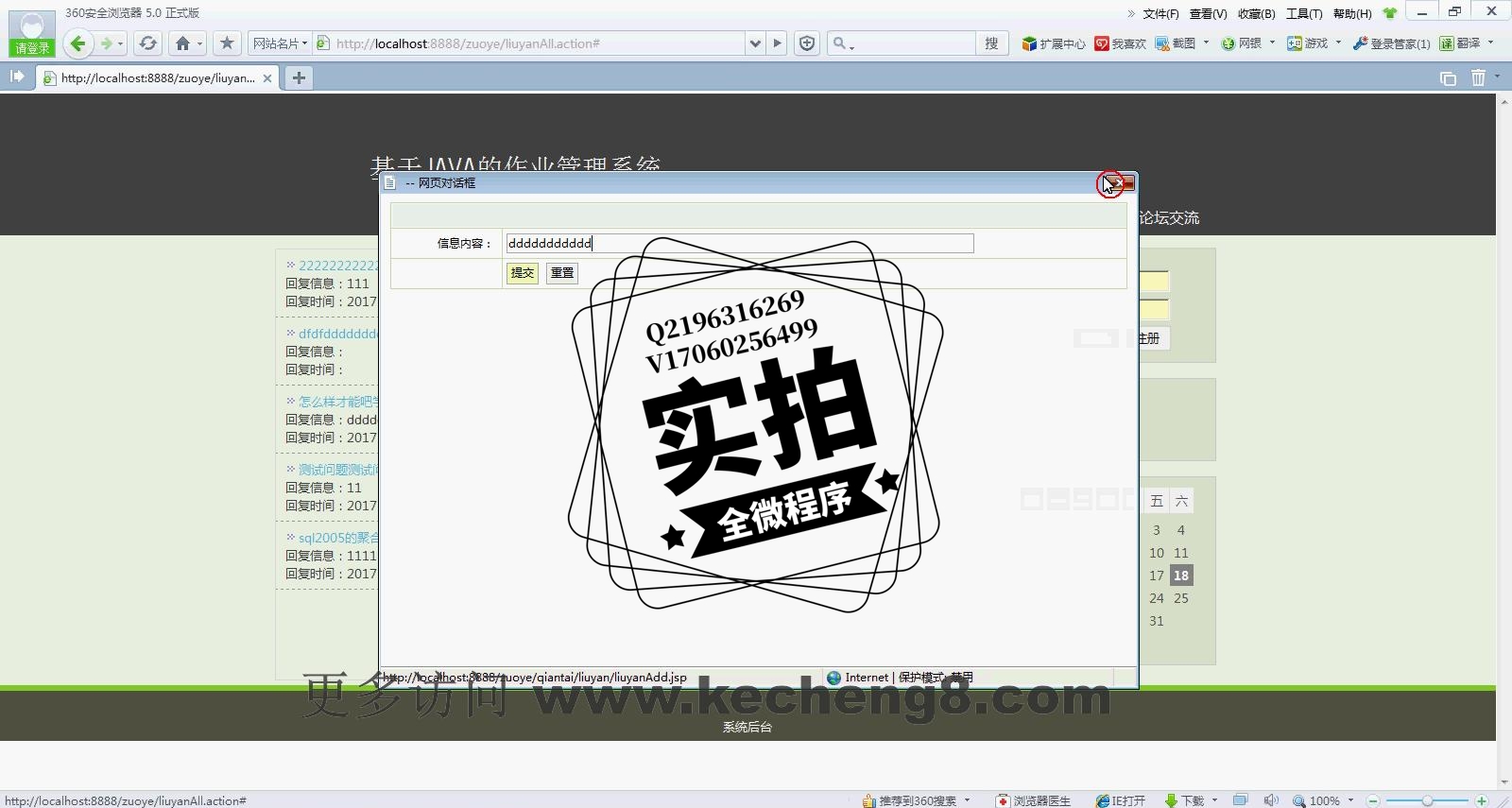
Task: Click the page vertical scrollbar
Action: point(1503,441)
